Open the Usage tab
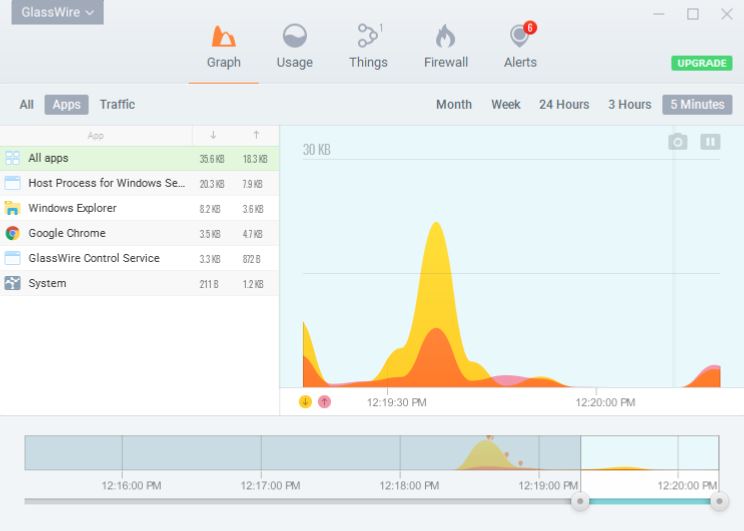This screenshot has width=744, height=531. 295,47
